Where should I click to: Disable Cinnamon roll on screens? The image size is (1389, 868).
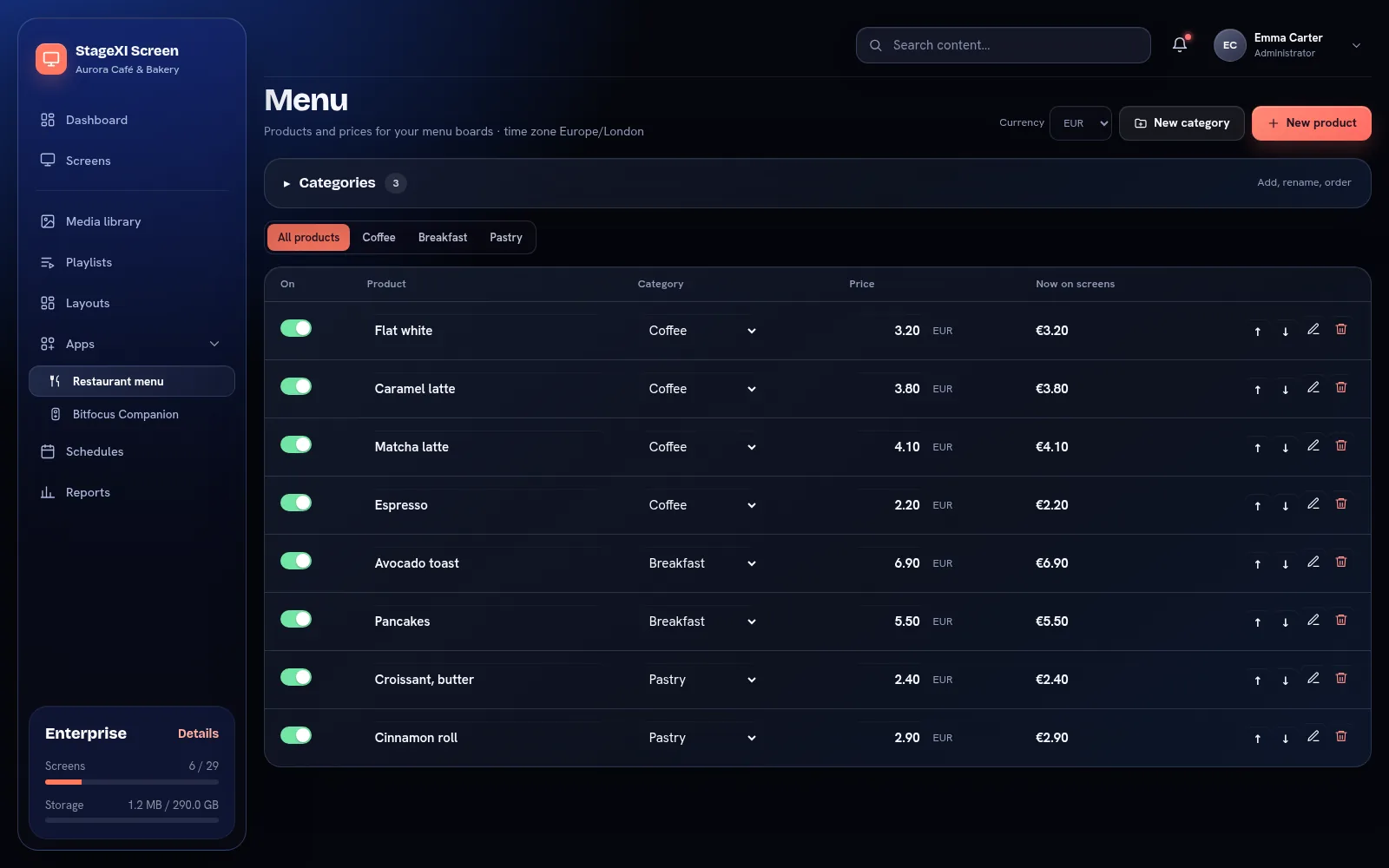pyautogui.click(x=296, y=735)
